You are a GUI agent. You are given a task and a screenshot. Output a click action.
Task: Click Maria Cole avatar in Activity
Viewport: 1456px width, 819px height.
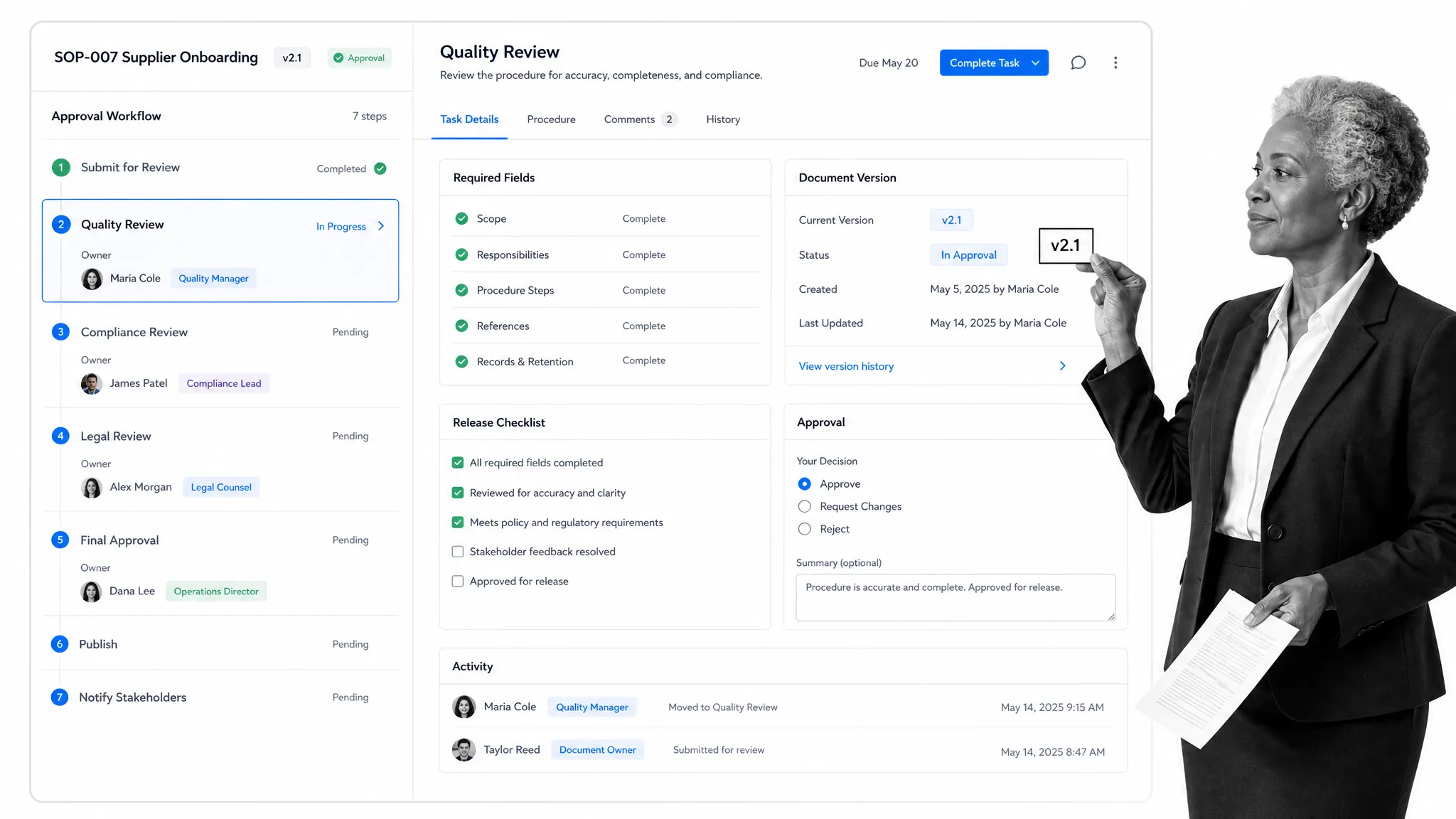click(x=464, y=707)
